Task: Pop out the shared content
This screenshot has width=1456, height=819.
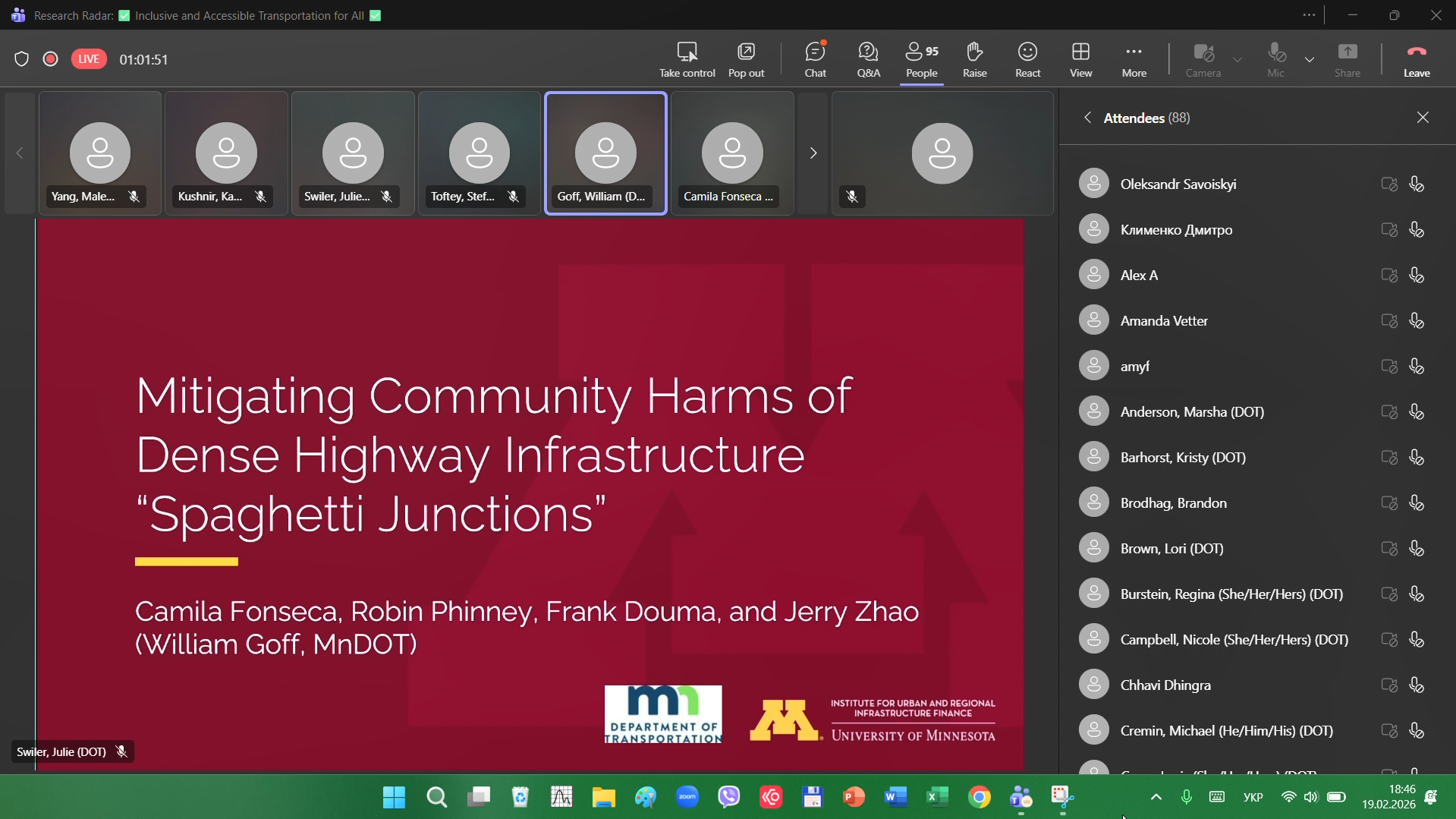Action: click(x=746, y=59)
